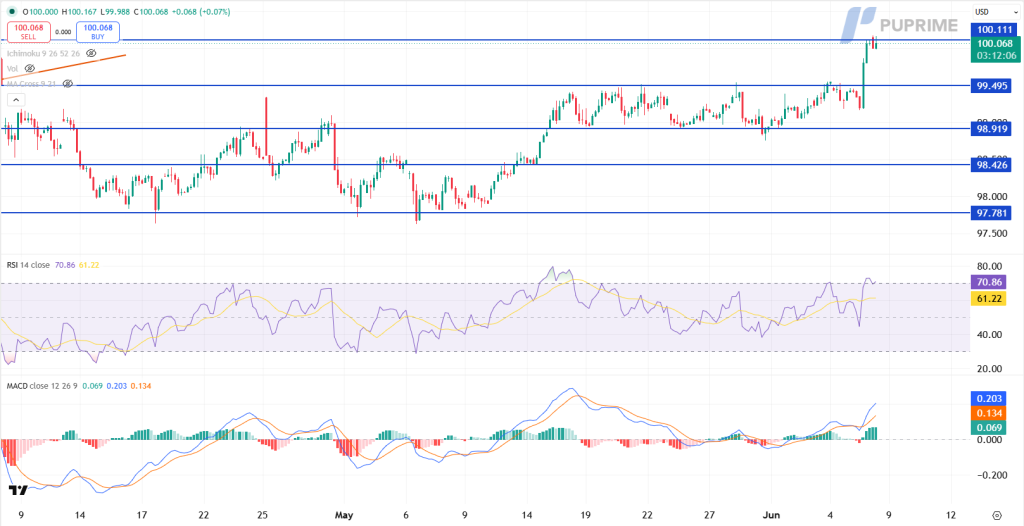1024x526 pixels.
Task: Select the Ichimoku 9 26 52 26 legend
Action: coord(44,52)
